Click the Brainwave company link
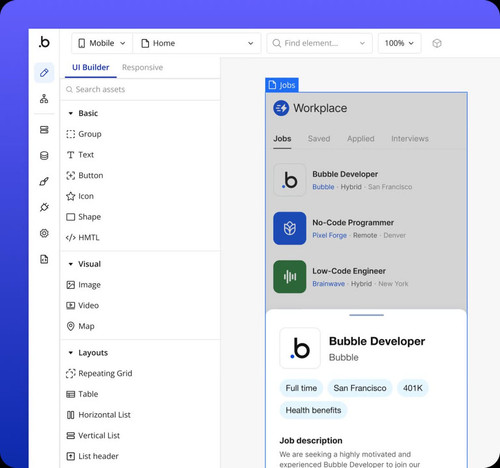 pos(328,284)
